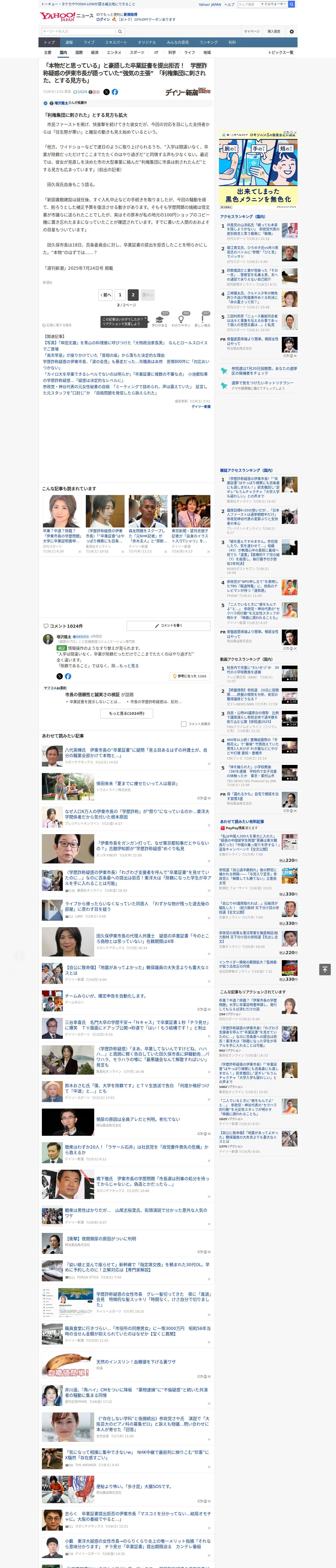Viewport: 336px width, 1568px height.
Task: Open the 森友問題をスクープ article thumbnail
Action: (x=148, y=511)
